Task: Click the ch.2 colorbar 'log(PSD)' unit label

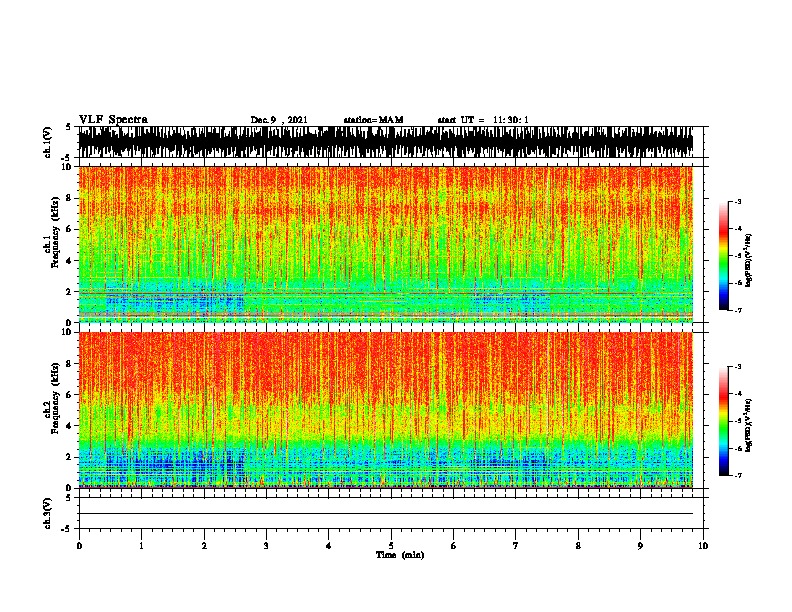Action: point(748,425)
